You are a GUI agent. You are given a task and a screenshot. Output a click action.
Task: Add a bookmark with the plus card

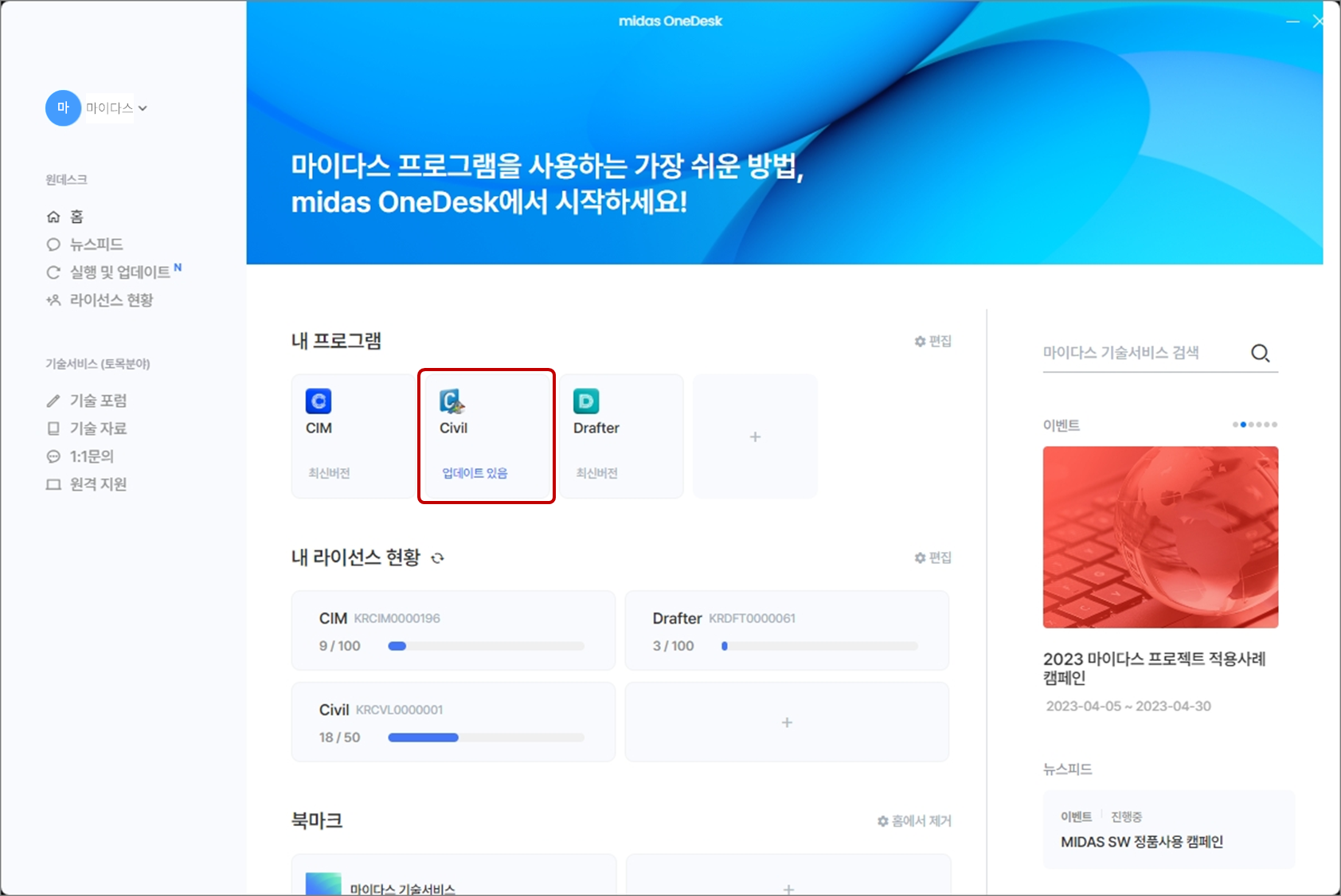point(788,875)
